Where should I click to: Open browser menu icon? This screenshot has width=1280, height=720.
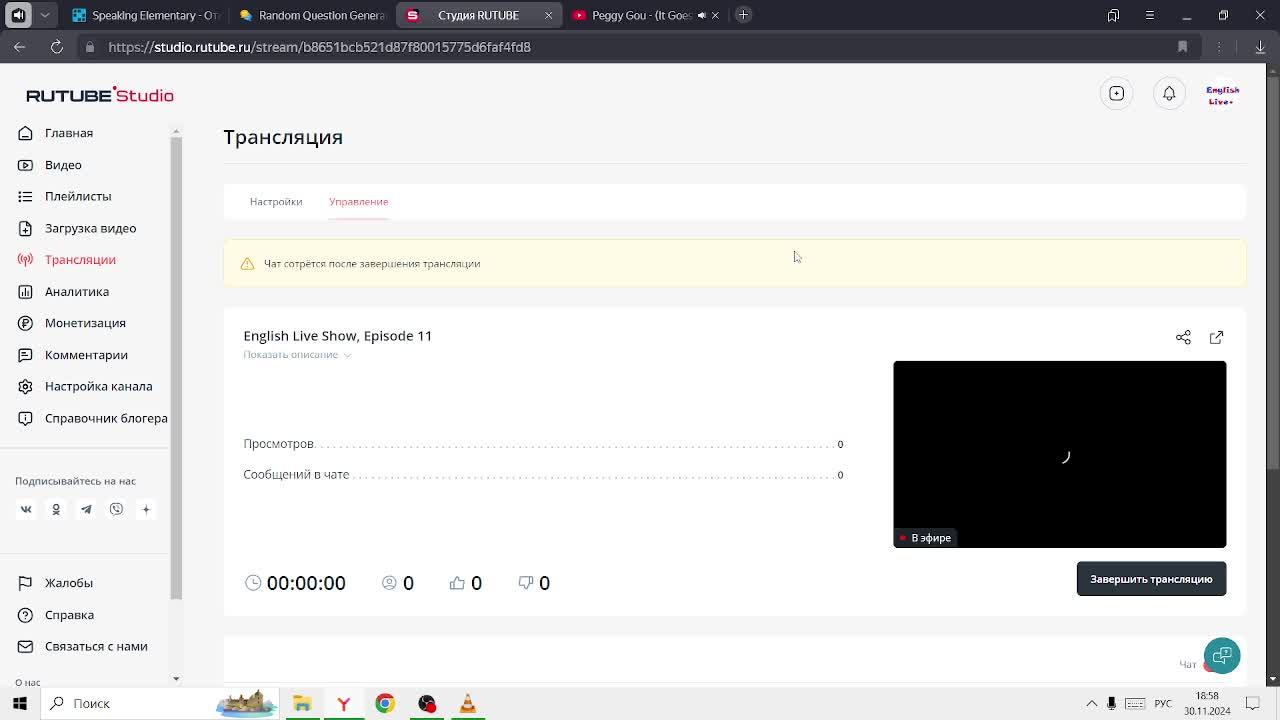(1149, 15)
